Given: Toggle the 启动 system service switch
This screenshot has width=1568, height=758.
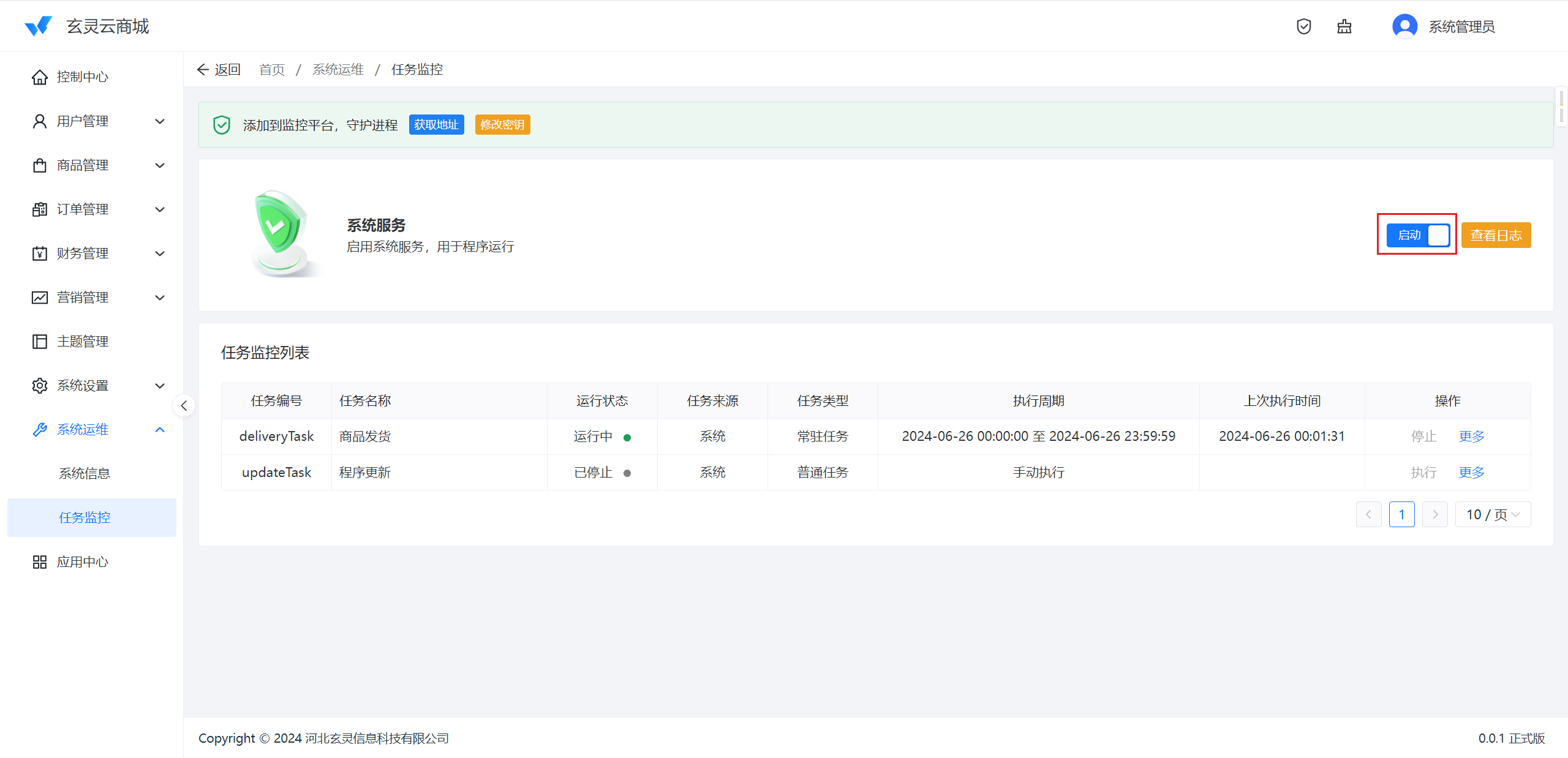Looking at the screenshot, I should (x=1418, y=235).
